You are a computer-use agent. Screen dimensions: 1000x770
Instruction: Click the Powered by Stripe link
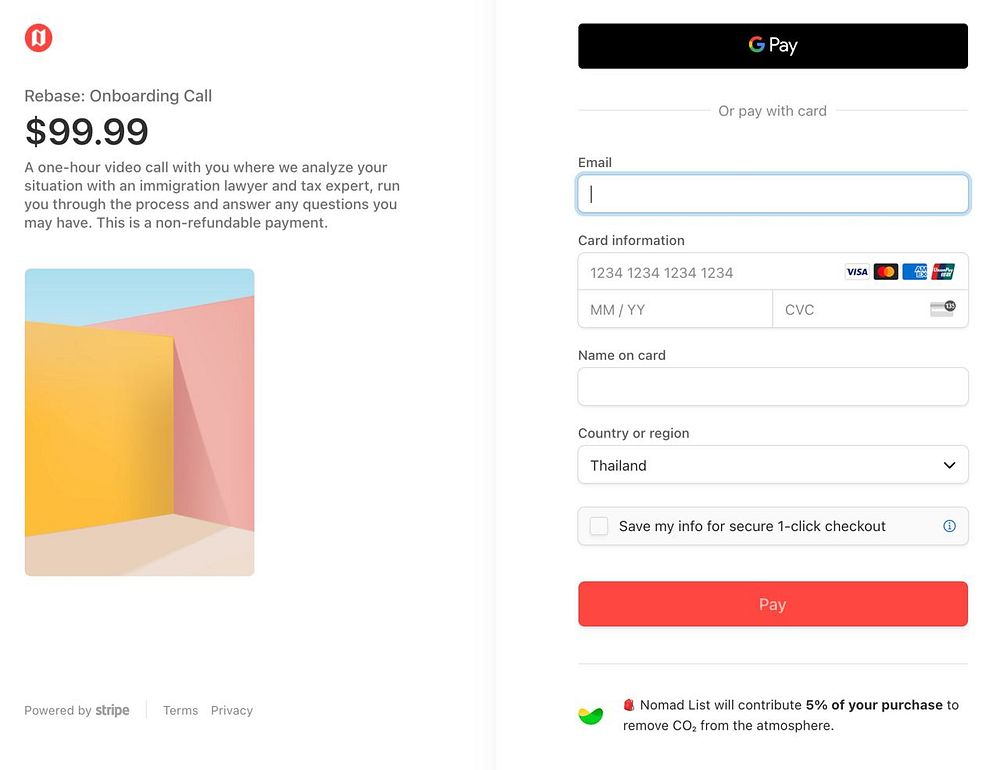tap(77, 711)
